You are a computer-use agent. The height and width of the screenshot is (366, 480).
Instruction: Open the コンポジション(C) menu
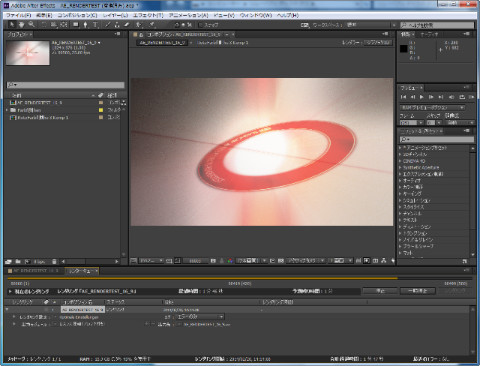click(77, 15)
